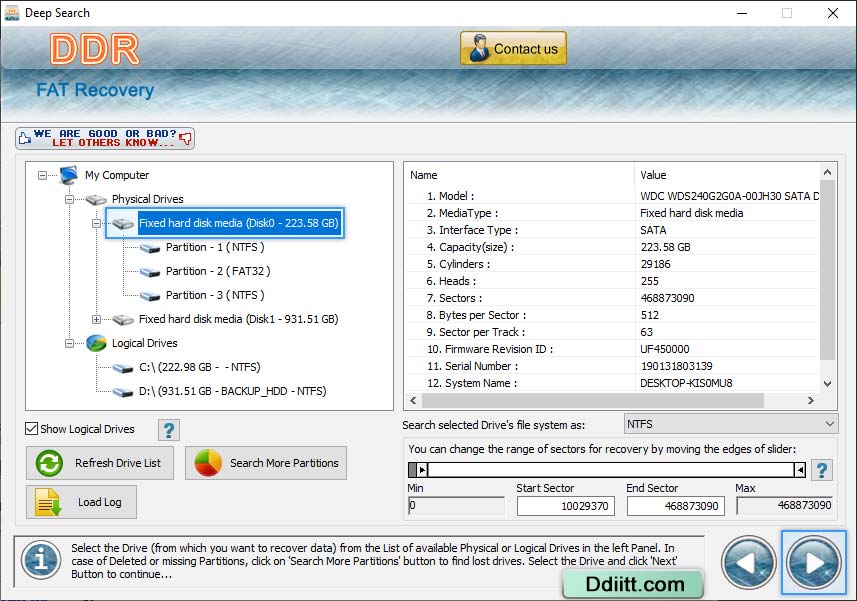Select the My Computer monitor icon
This screenshot has width=857, height=601.
pyautogui.click(x=69, y=175)
